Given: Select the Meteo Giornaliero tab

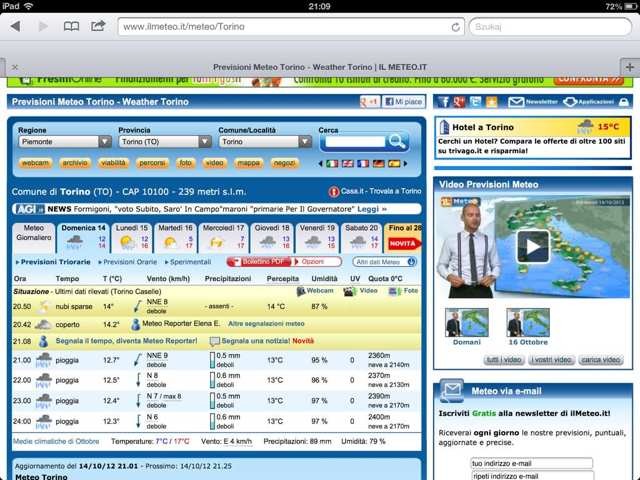Looking at the screenshot, I should 33,238.
